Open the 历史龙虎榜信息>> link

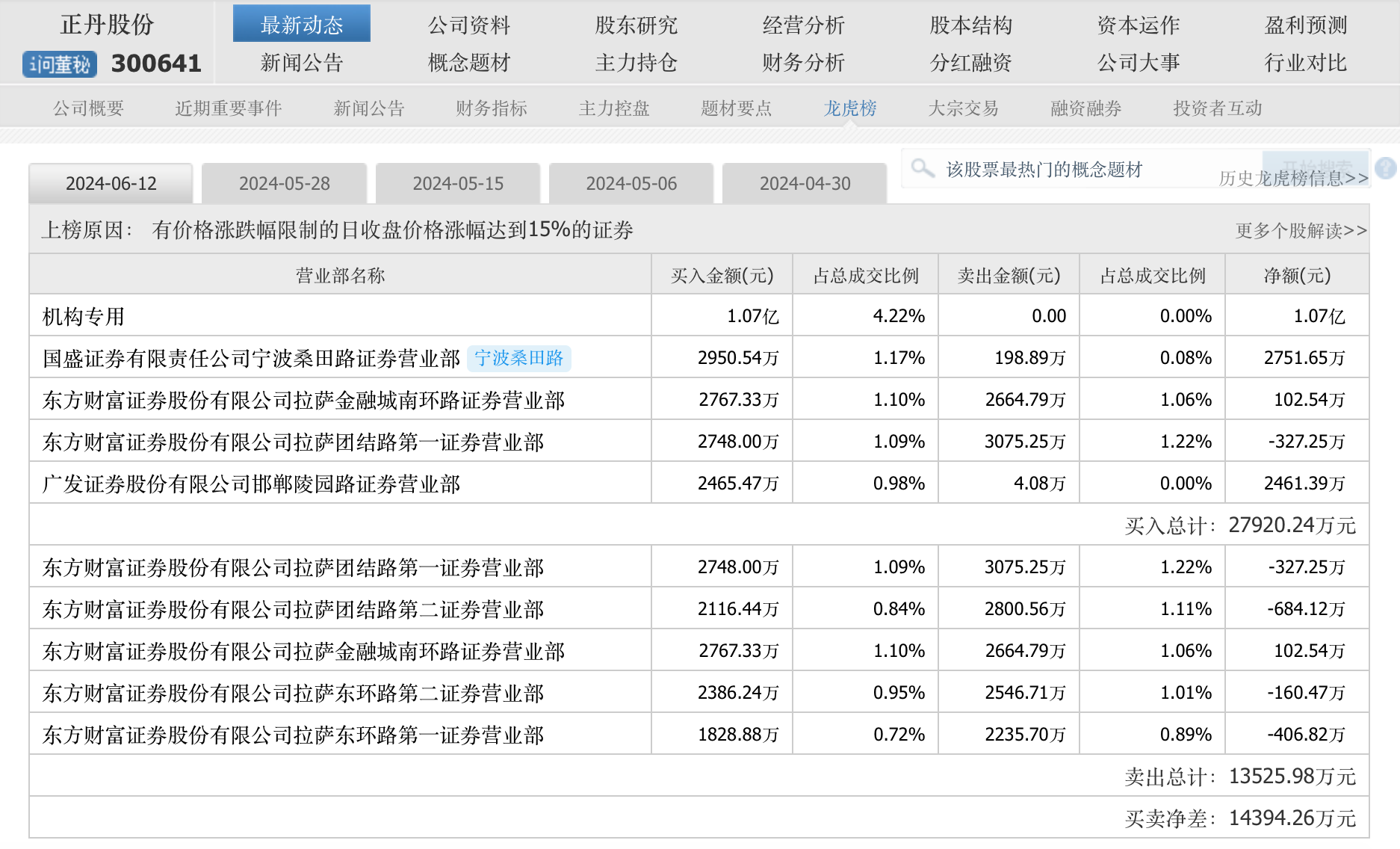pyautogui.click(x=1293, y=178)
